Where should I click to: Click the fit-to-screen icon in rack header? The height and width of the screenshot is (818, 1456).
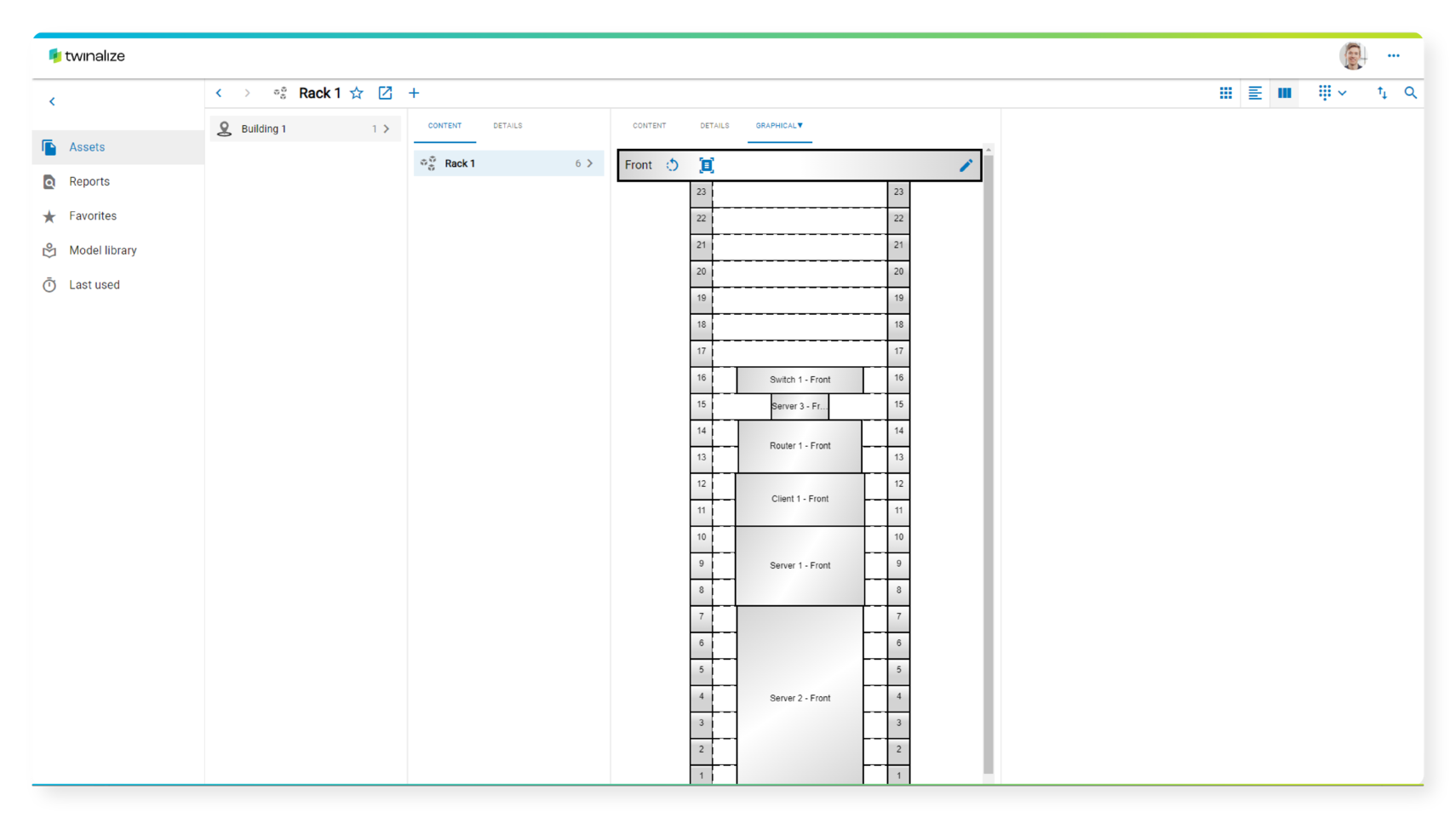(707, 165)
